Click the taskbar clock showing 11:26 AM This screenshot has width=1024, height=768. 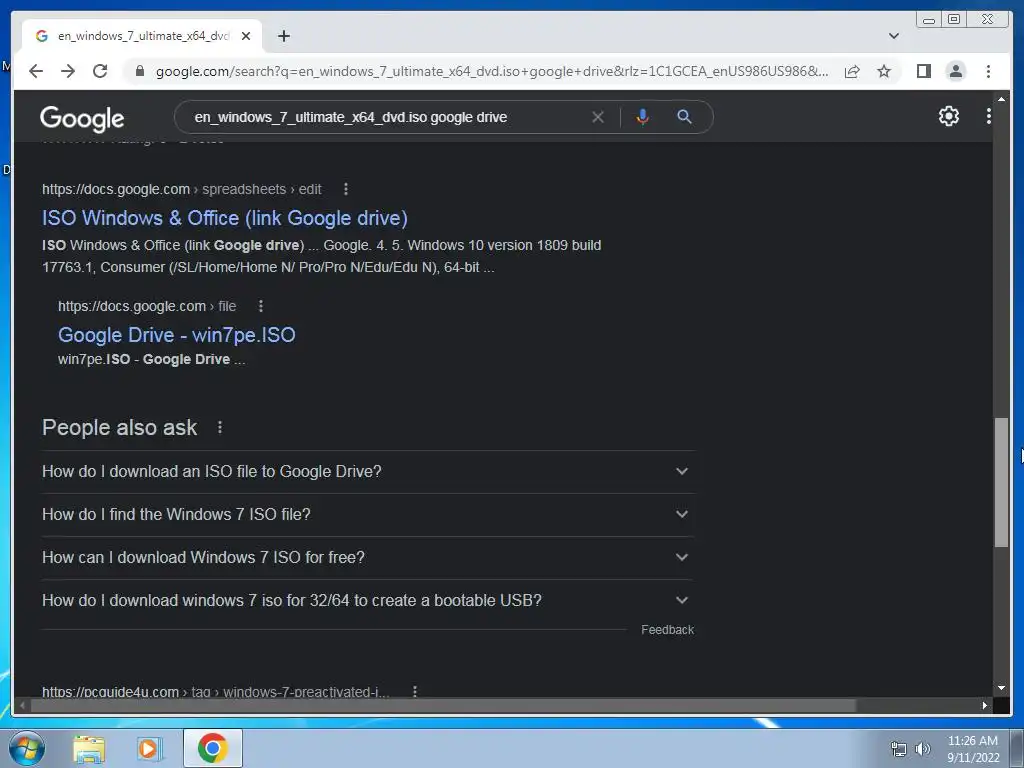click(x=972, y=748)
